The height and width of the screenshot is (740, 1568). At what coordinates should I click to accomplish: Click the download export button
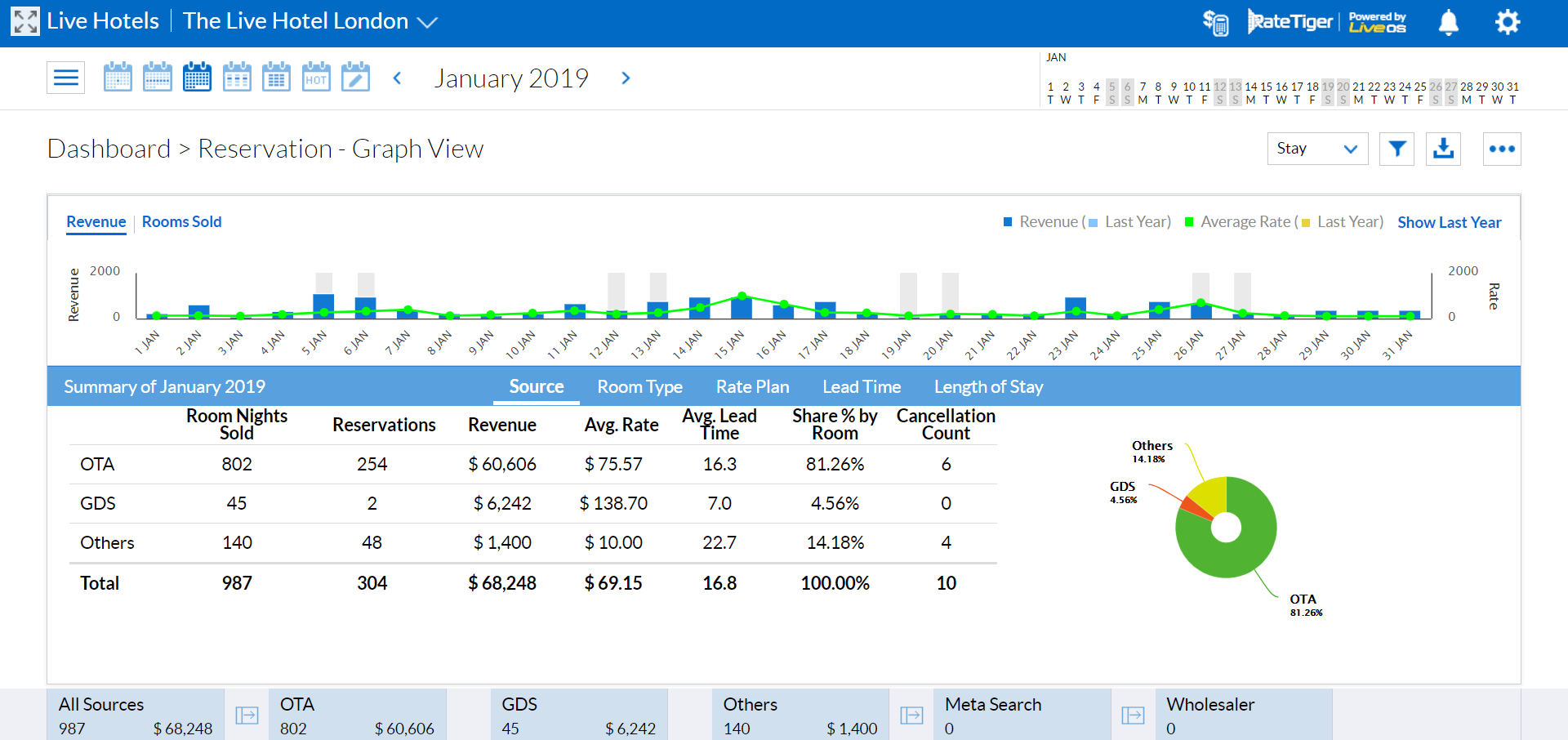point(1444,149)
